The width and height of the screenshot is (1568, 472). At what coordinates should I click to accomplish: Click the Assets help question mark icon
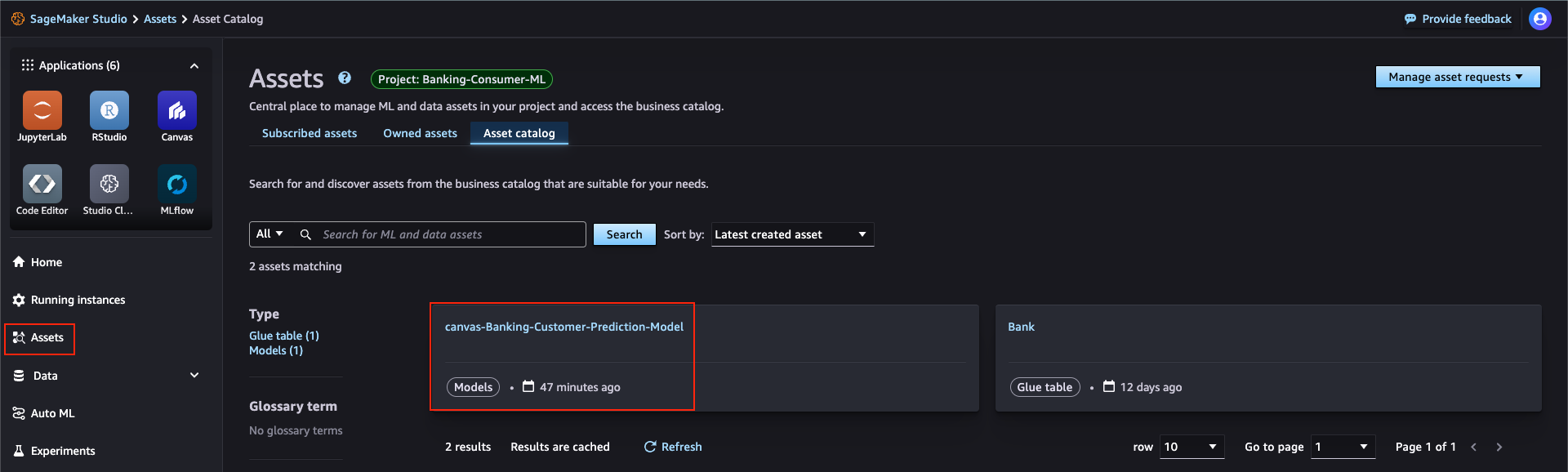(x=345, y=78)
